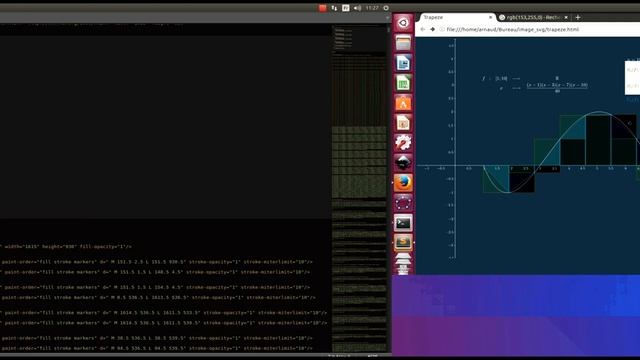This screenshot has width=640, height=360.
Task: Open the session power gear menu
Action: [x=386, y=8]
